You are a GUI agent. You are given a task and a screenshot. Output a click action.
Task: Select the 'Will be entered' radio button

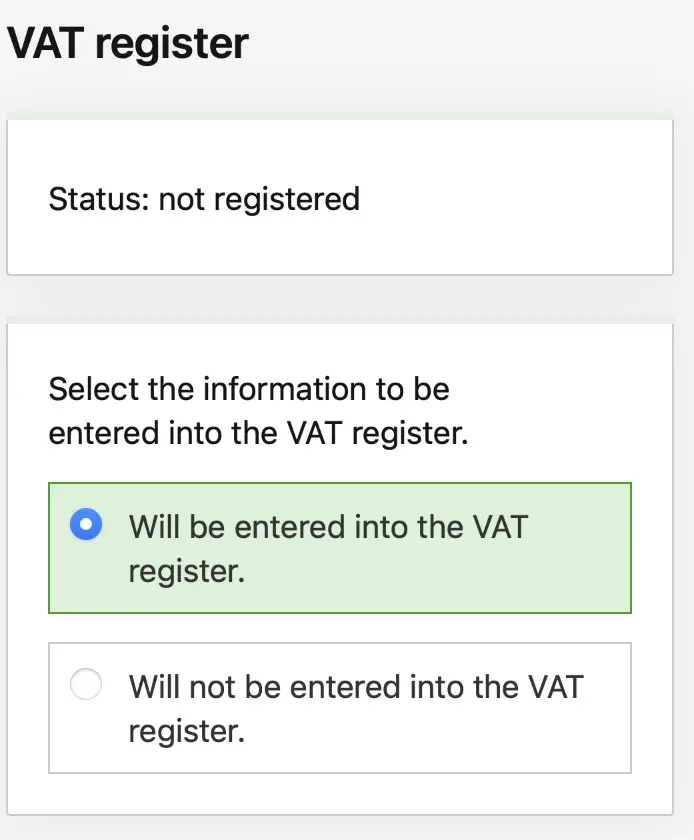[86, 524]
